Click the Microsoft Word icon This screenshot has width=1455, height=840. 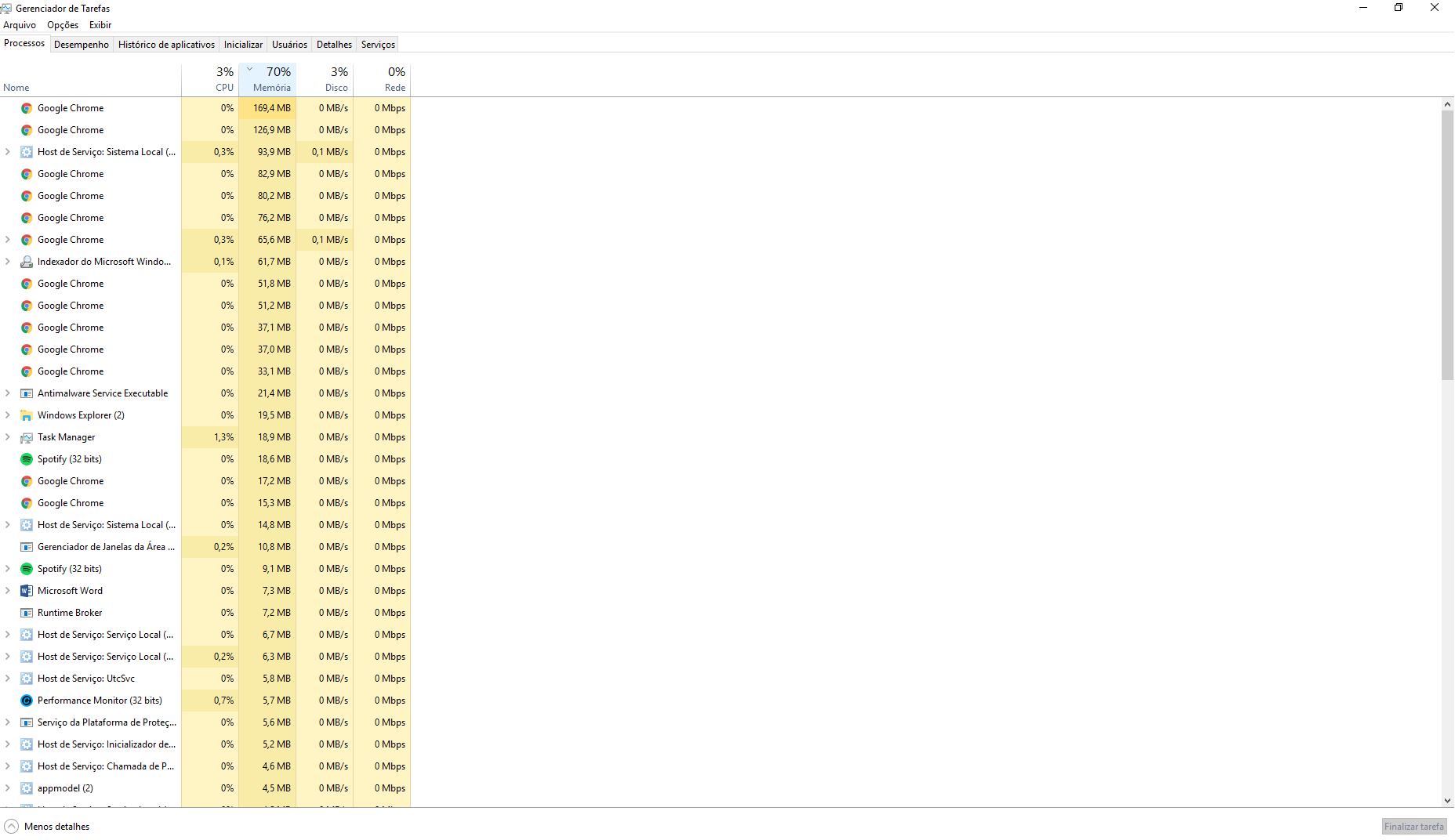27,591
